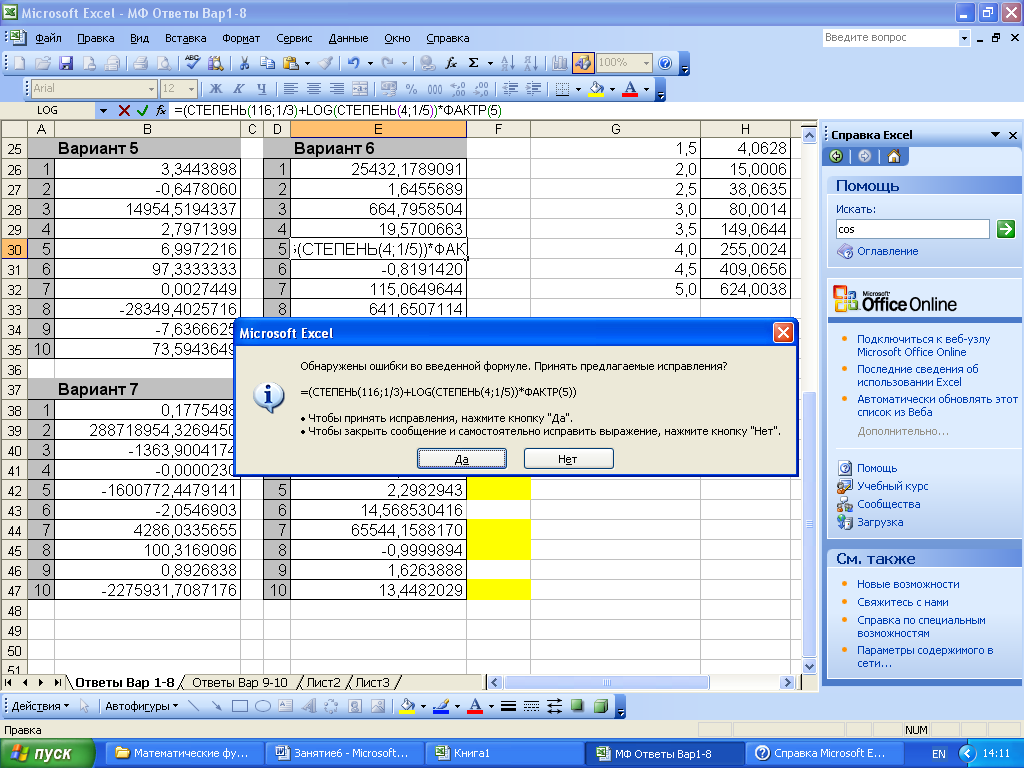Open the Данные menu
Image resolution: width=1024 pixels, height=768 pixels.
click(348, 38)
